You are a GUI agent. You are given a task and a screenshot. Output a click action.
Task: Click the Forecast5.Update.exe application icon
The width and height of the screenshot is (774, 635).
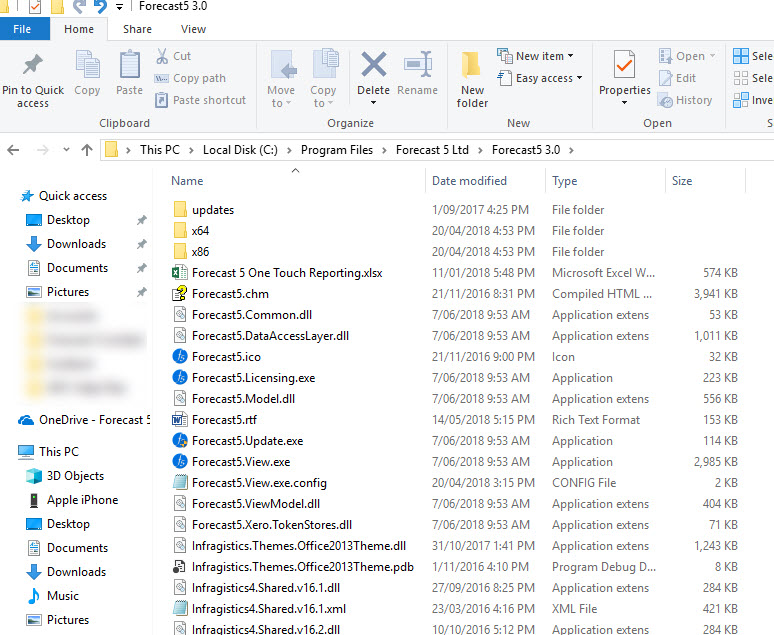[180, 440]
